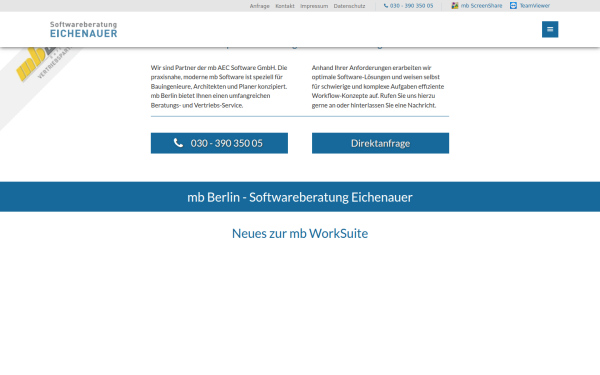600x375 pixels.
Task: Click the mb ScreenShare icon
Action: pos(455,6)
